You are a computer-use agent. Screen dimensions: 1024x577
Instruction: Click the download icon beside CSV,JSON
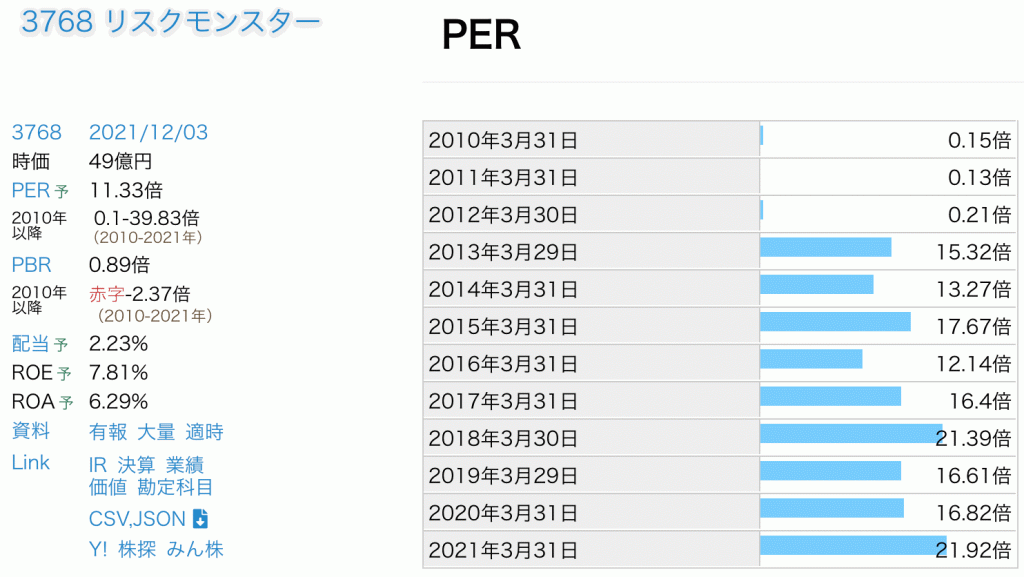click(x=200, y=518)
